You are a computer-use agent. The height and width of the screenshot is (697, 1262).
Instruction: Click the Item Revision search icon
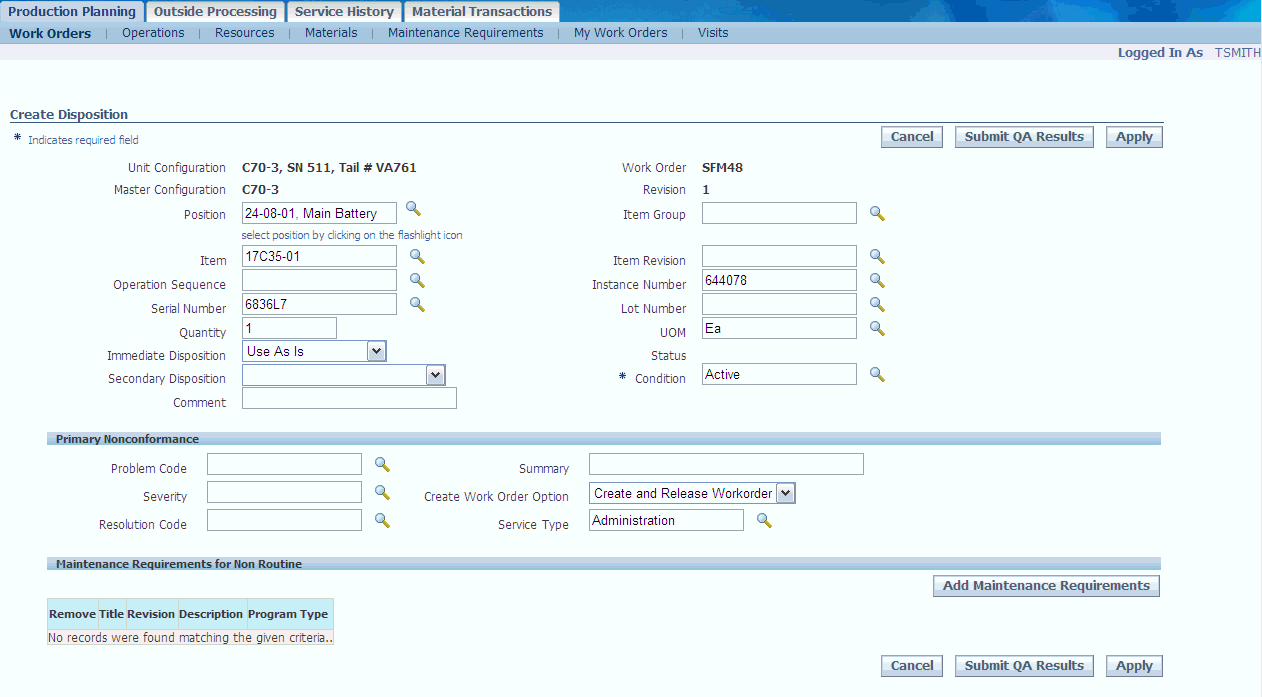click(877, 256)
